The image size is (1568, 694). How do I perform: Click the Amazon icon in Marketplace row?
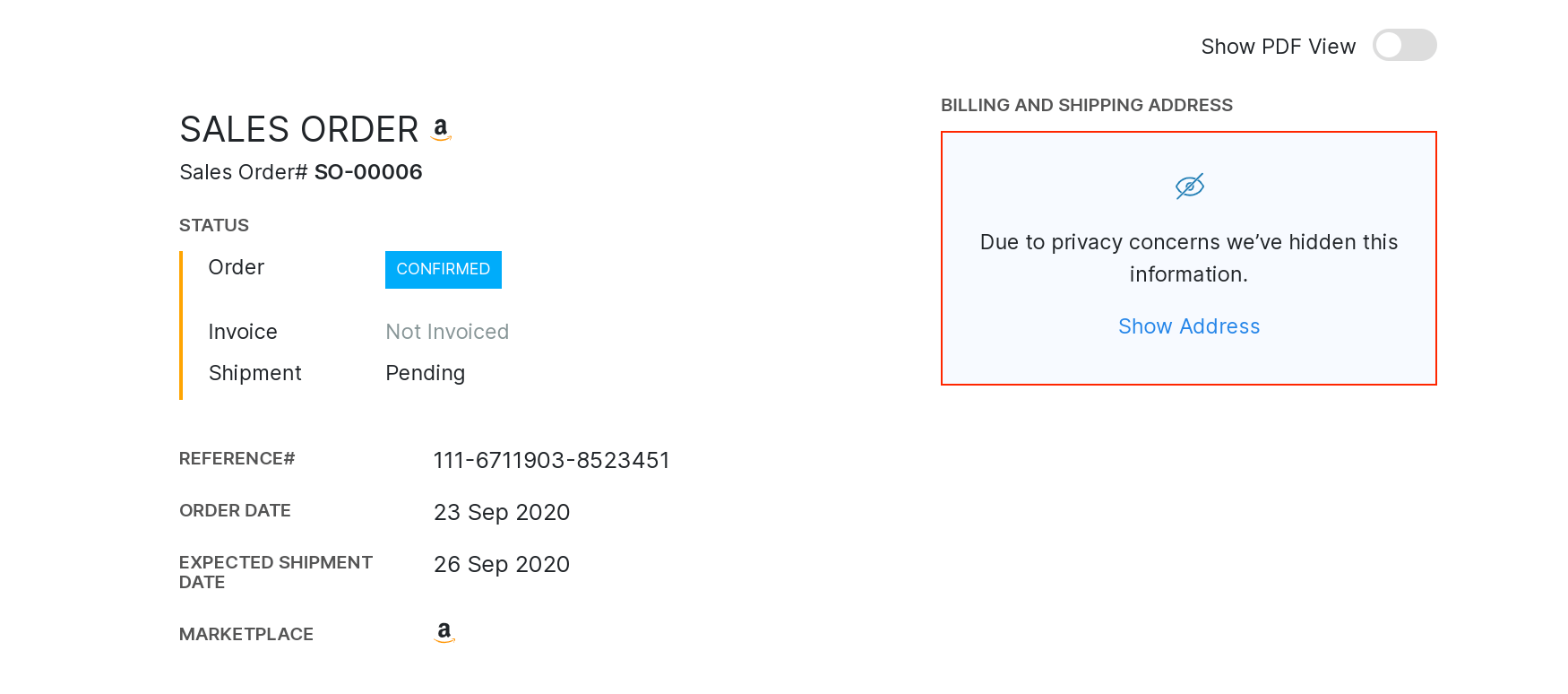point(444,633)
